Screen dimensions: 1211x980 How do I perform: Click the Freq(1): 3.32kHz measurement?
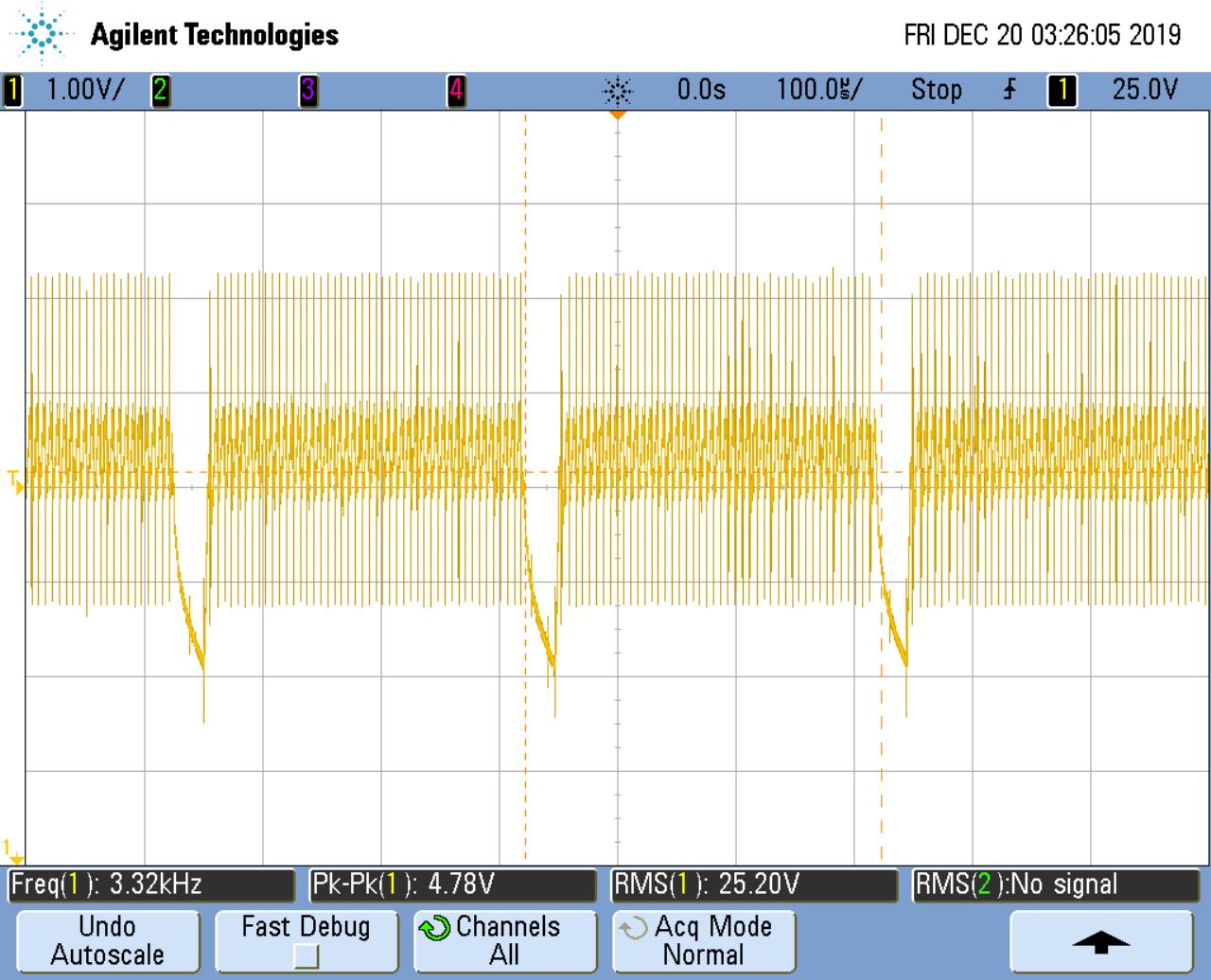pos(151,885)
